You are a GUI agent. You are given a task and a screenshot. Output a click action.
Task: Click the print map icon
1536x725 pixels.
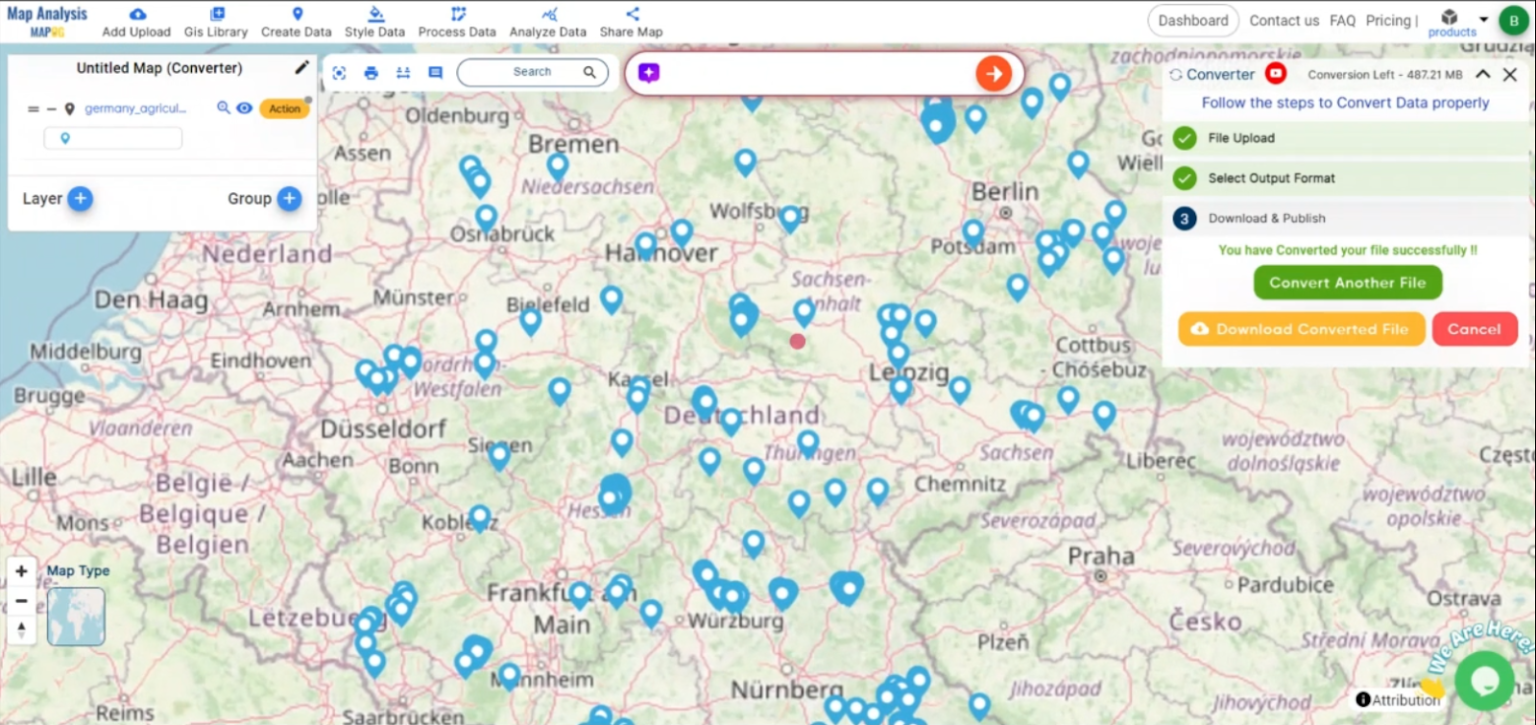pos(371,72)
